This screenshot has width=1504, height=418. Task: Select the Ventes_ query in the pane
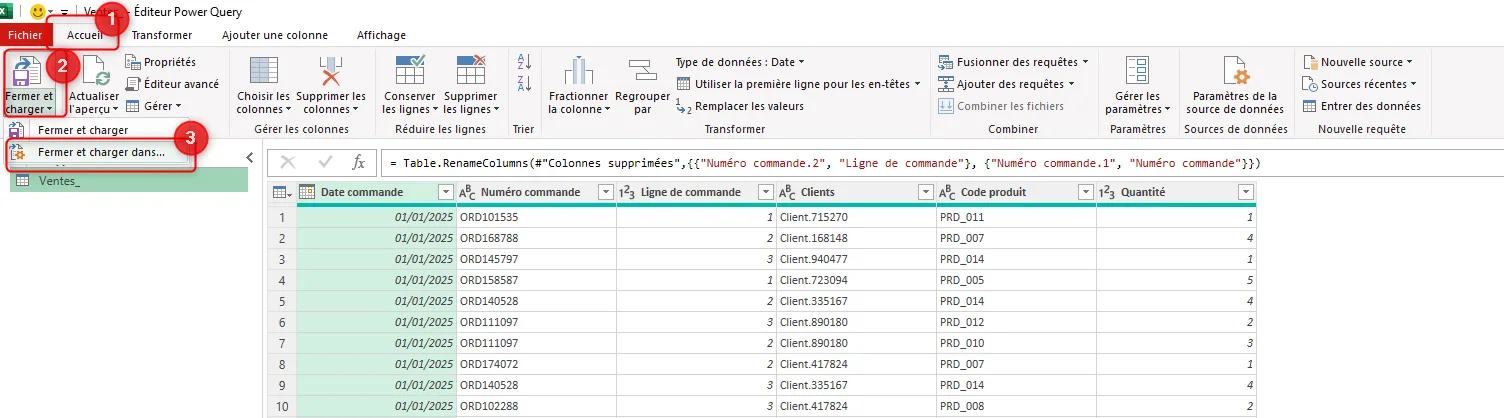(x=129, y=180)
